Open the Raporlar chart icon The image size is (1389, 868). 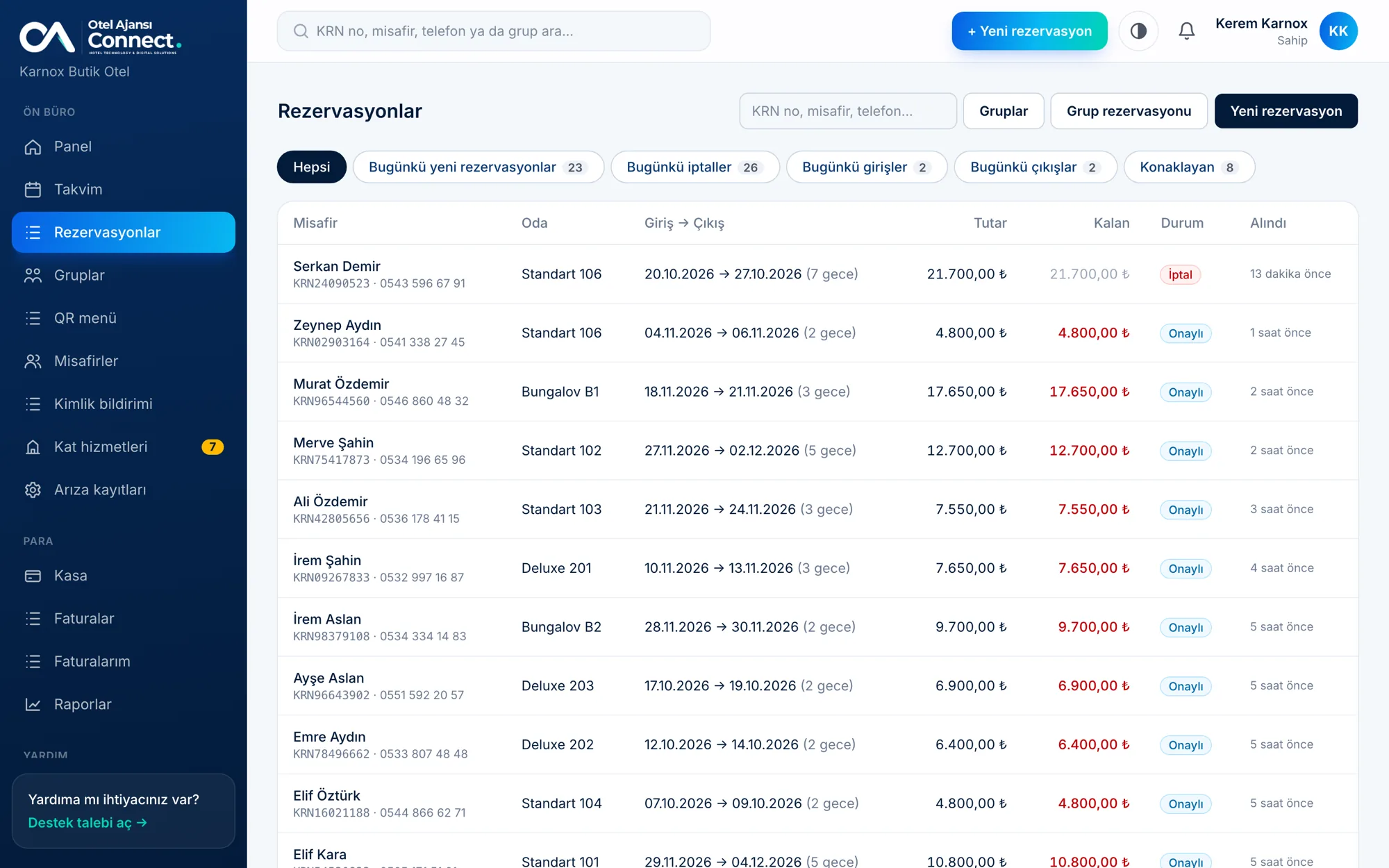pos(33,705)
